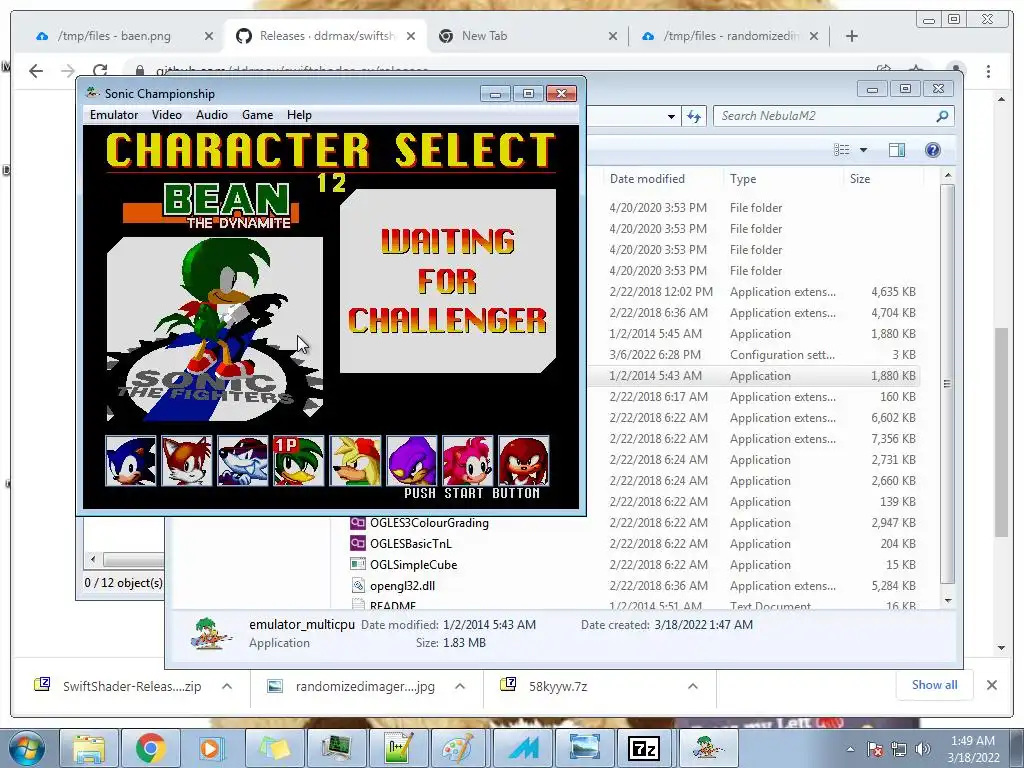Image resolution: width=1024 pixels, height=768 pixels.
Task: Select the OGLES3ColourGrading file
Action: pyautogui.click(x=429, y=523)
